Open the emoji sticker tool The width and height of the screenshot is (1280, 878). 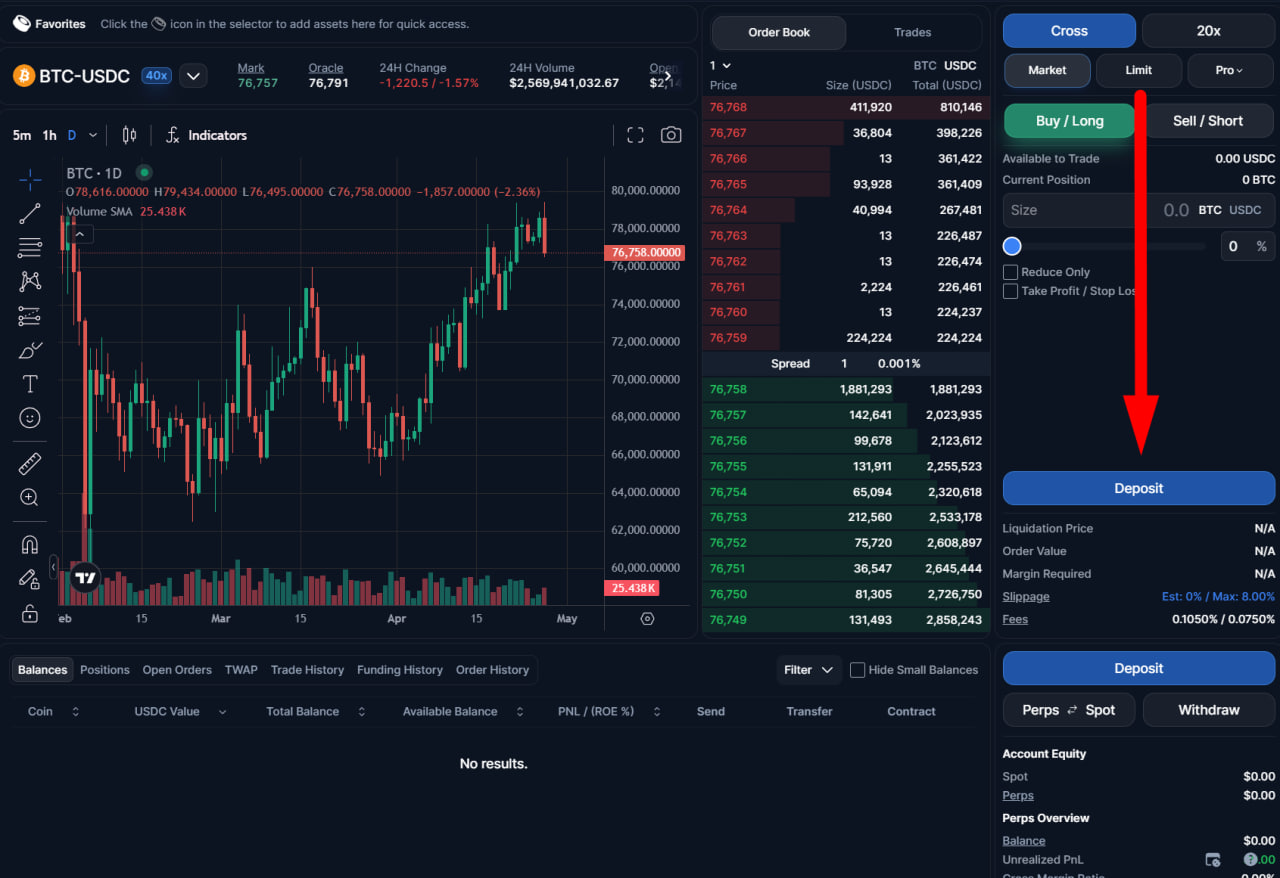(x=30, y=418)
